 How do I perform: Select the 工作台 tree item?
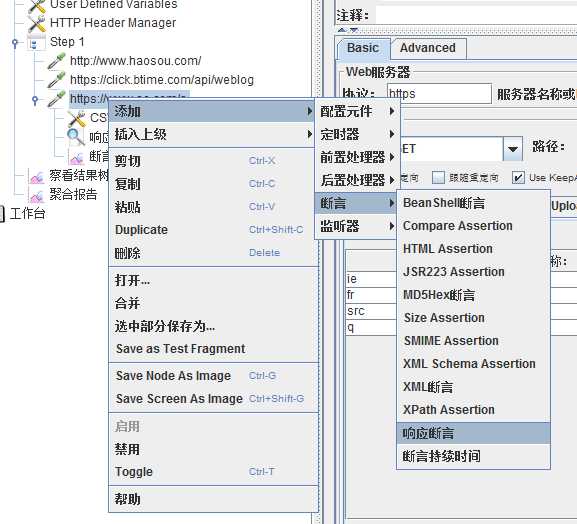click(x=28, y=213)
